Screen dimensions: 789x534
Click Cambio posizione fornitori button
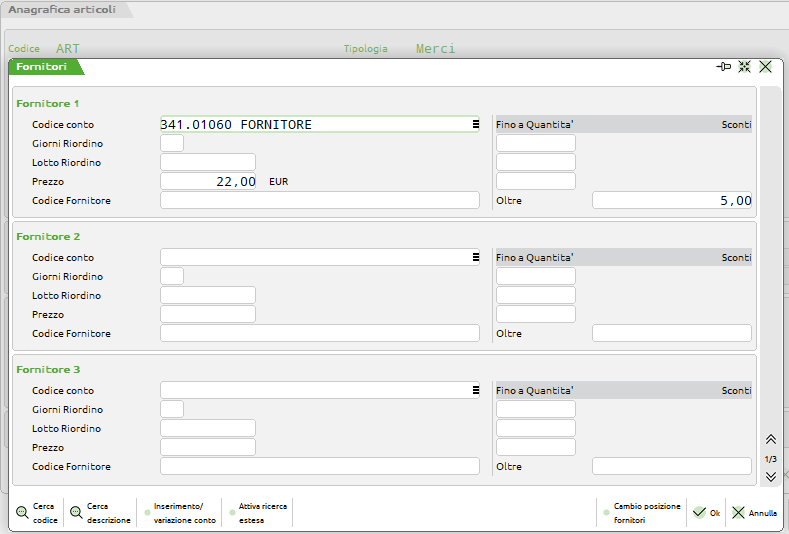pos(640,513)
